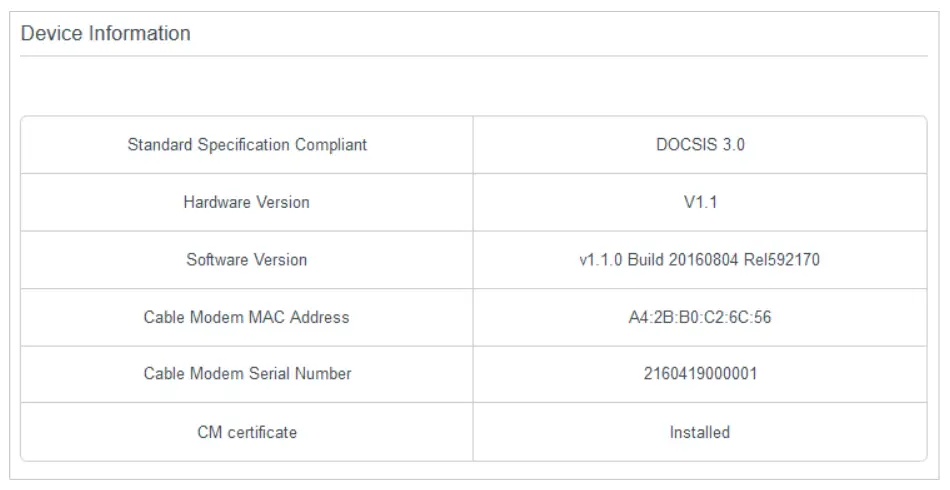Image resolution: width=950 pixels, height=490 pixels.
Task: Click the Hardware Version label
Action: (x=247, y=202)
